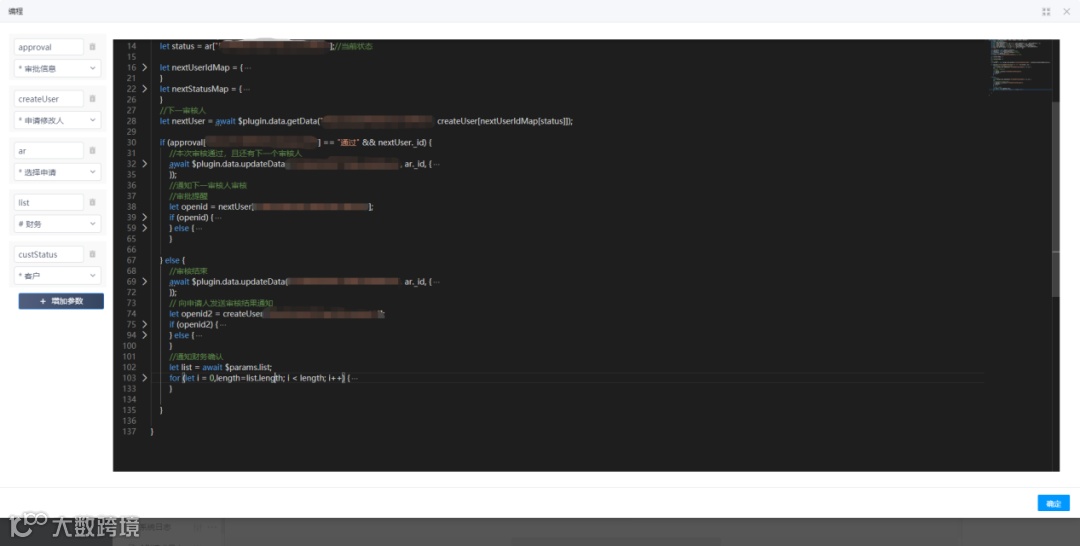Click the code editor vertical scrollbar thumb
Image resolution: width=1080 pixels, height=546 pixels.
pos(1056,198)
